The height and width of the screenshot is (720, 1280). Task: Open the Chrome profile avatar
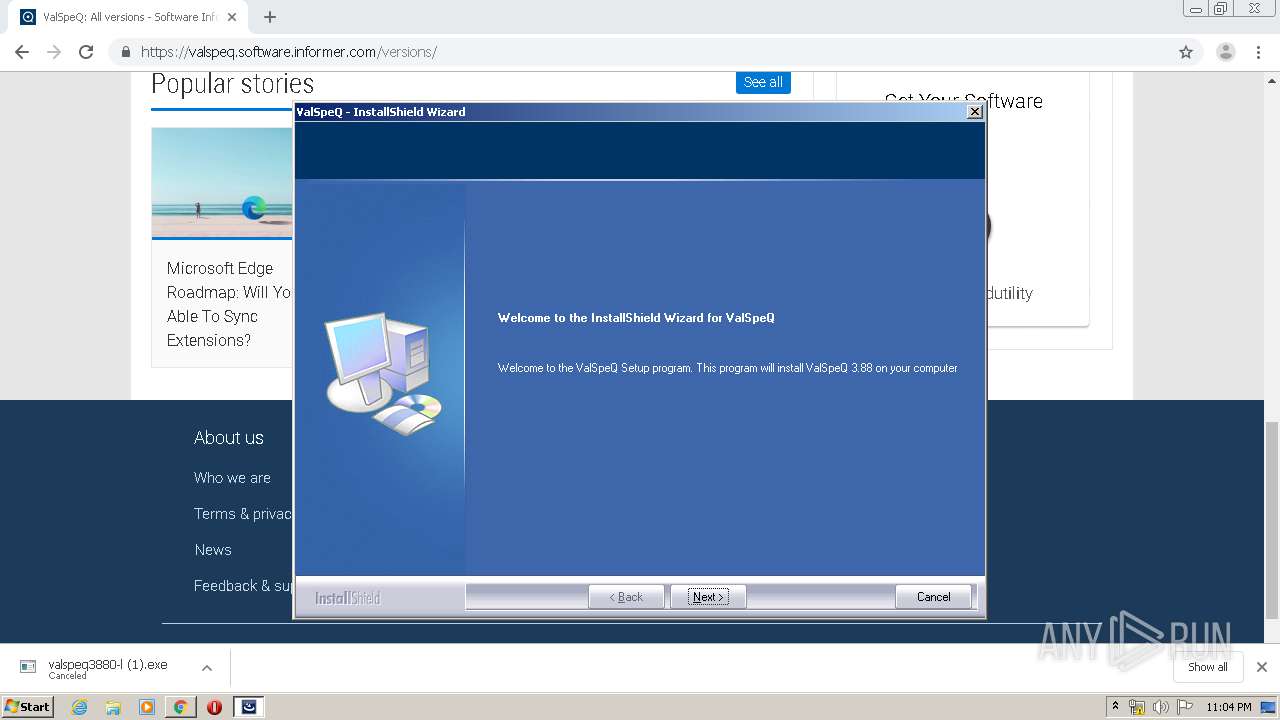click(x=1225, y=52)
